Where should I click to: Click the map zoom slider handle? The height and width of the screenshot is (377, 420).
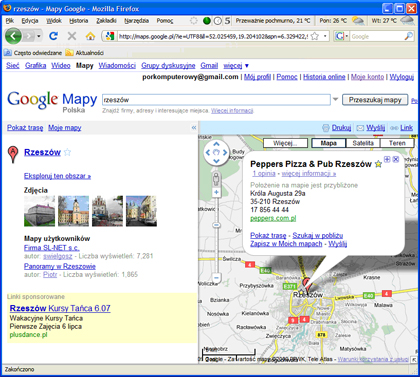click(216, 225)
